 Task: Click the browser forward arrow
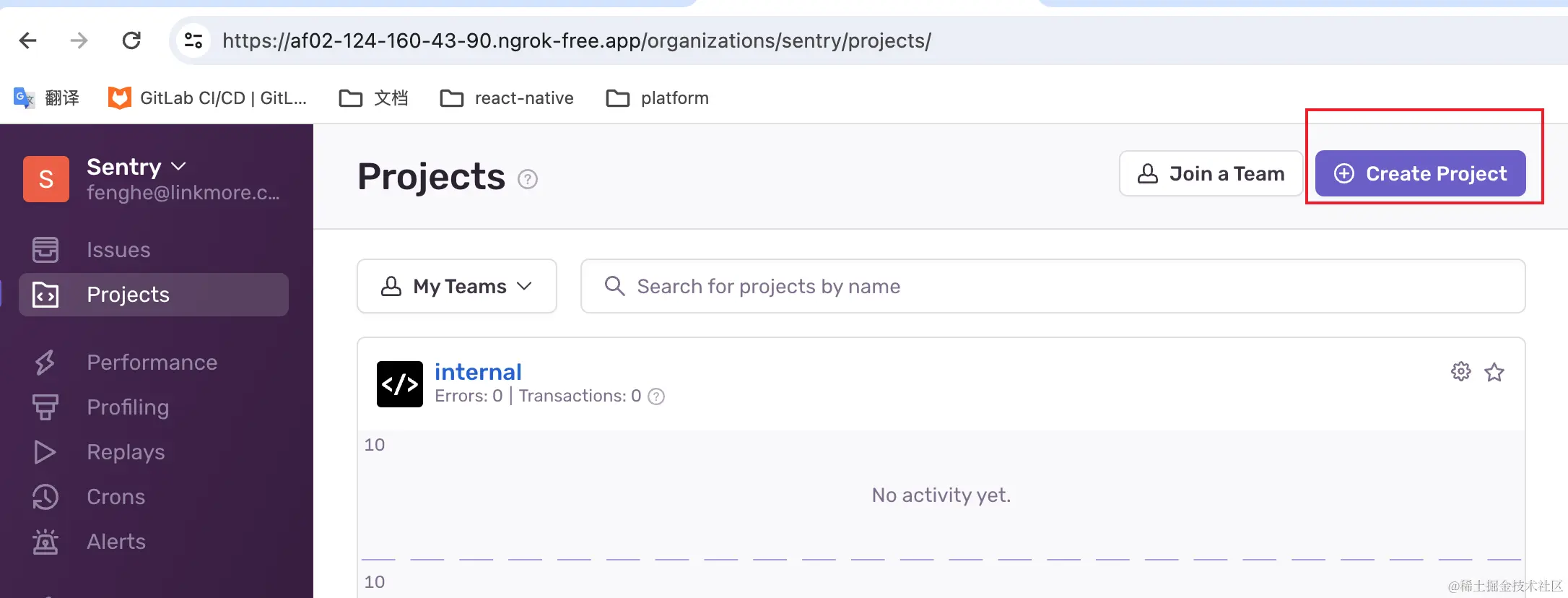pos(79,40)
